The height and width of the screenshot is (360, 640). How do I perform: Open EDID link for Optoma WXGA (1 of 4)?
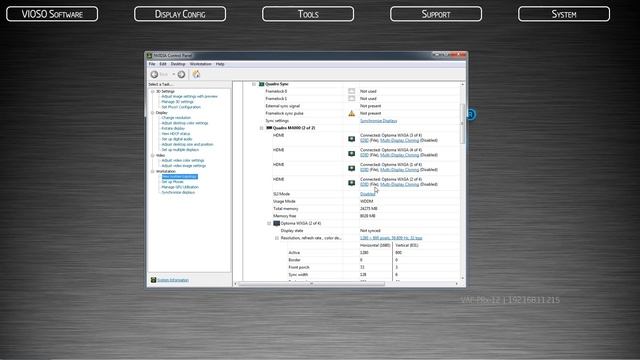[364, 170]
